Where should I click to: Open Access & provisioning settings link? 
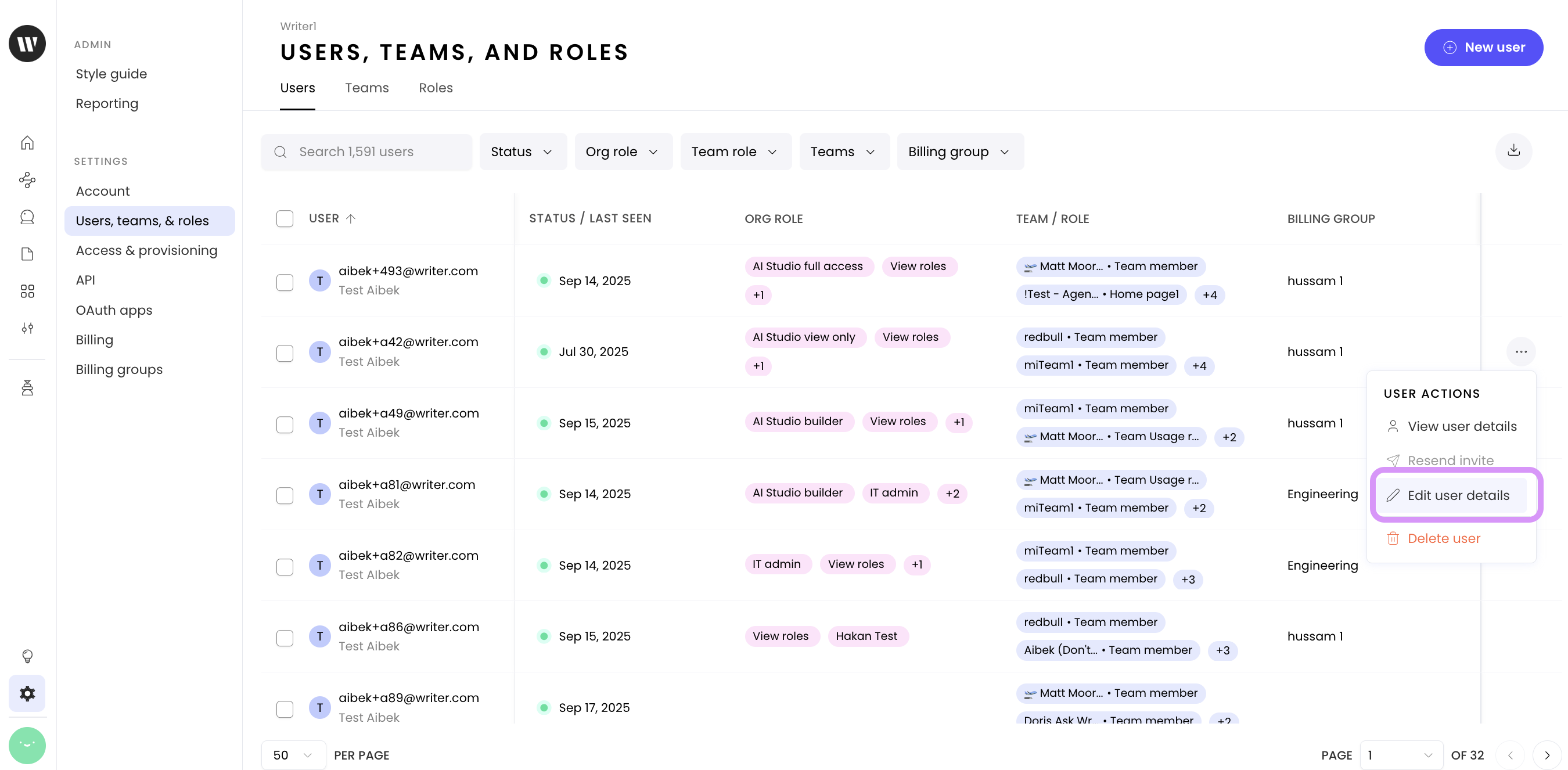(146, 250)
